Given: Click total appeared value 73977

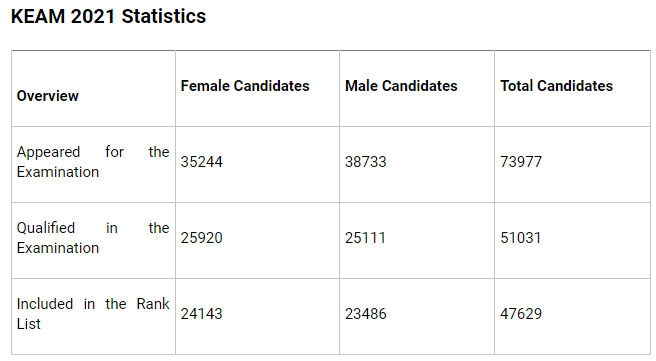Looking at the screenshot, I should pos(521,162).
